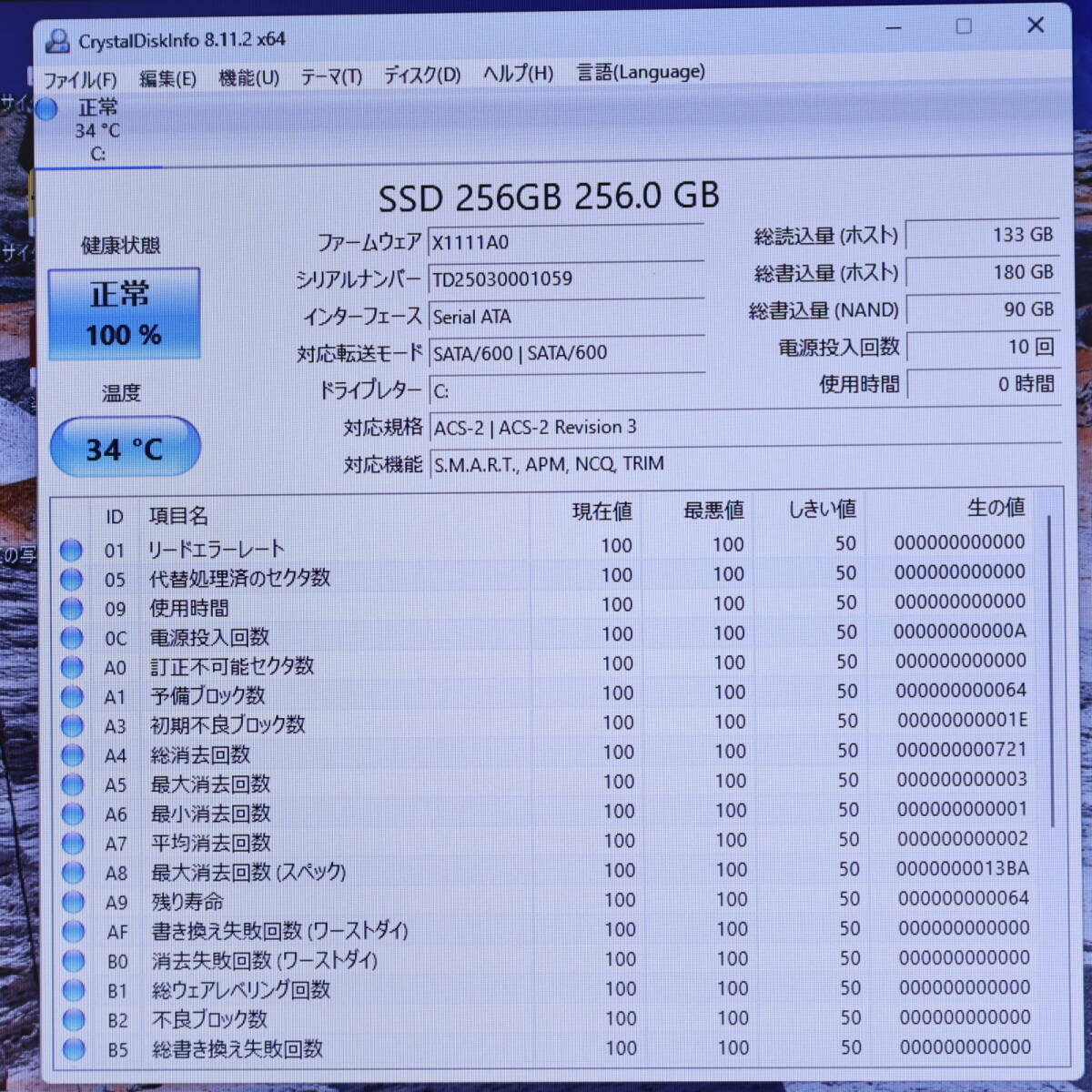Click the CrystalDiskInfo app icon in title bar
This screenshot has width=1092, height=1092.
[57, 40]
